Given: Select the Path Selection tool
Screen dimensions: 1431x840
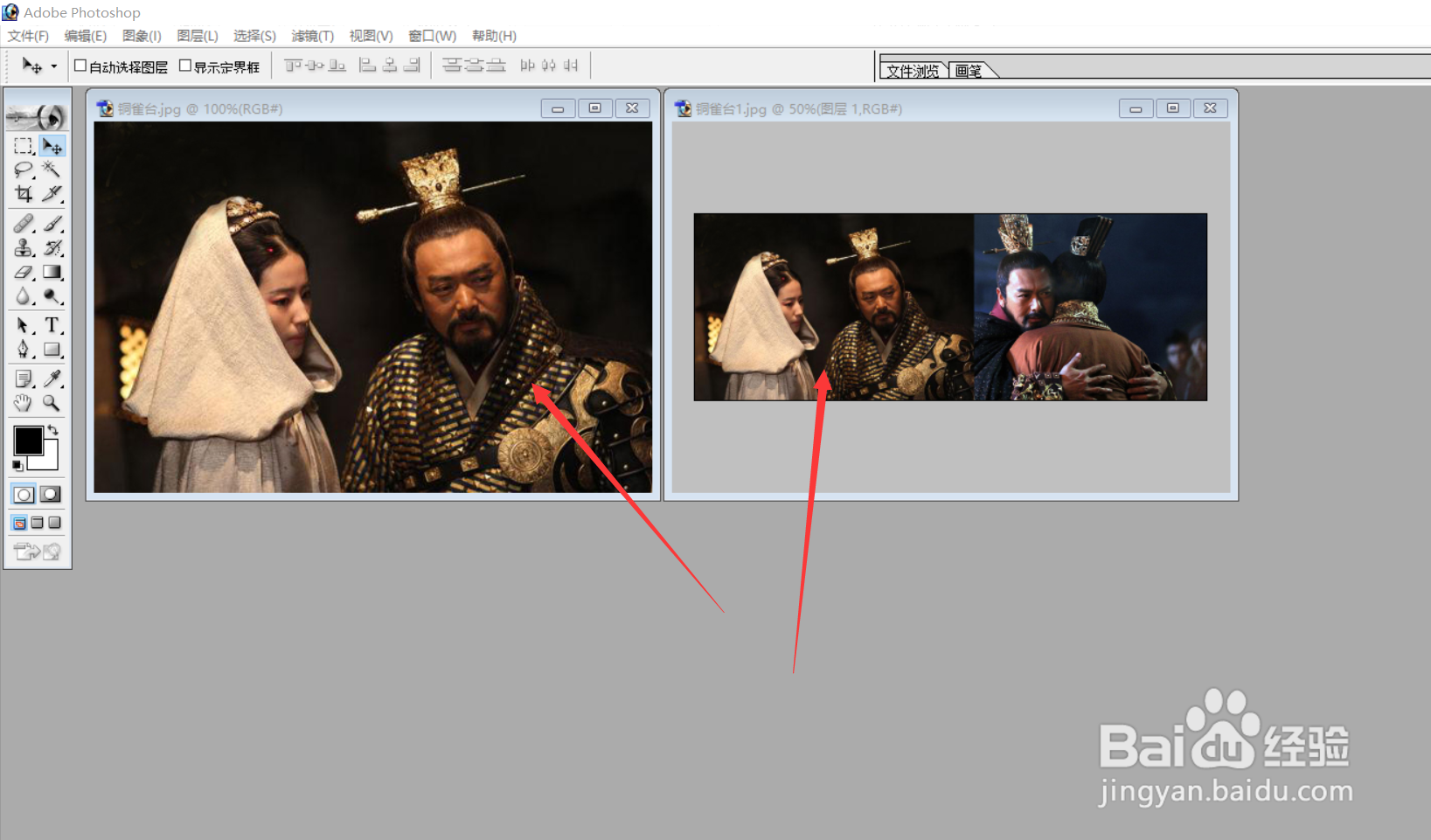Looking at the screenshot, I should click(x=24, y=326).
